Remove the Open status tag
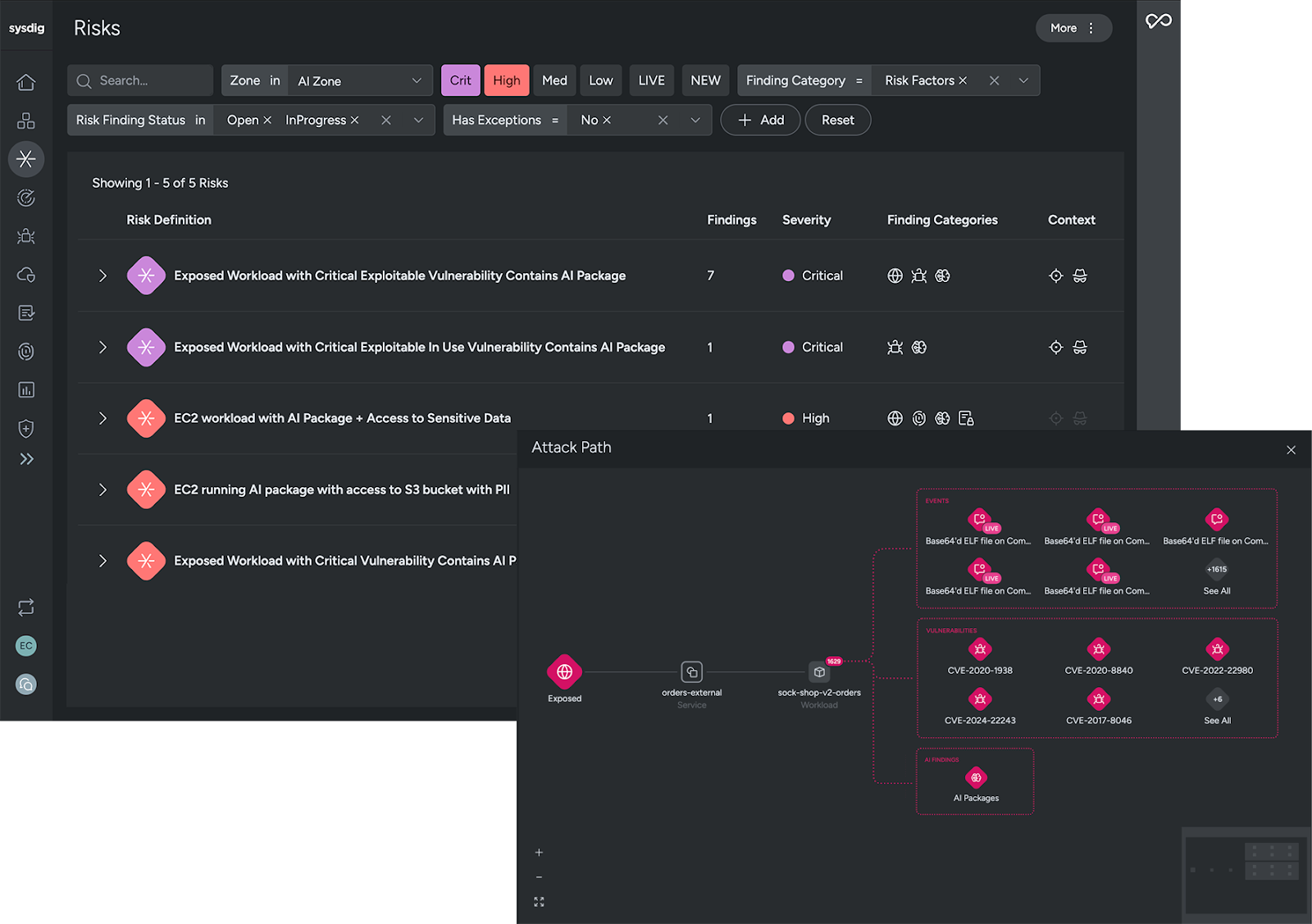This screenshot has width=1312, height=924. coord(267,120)
